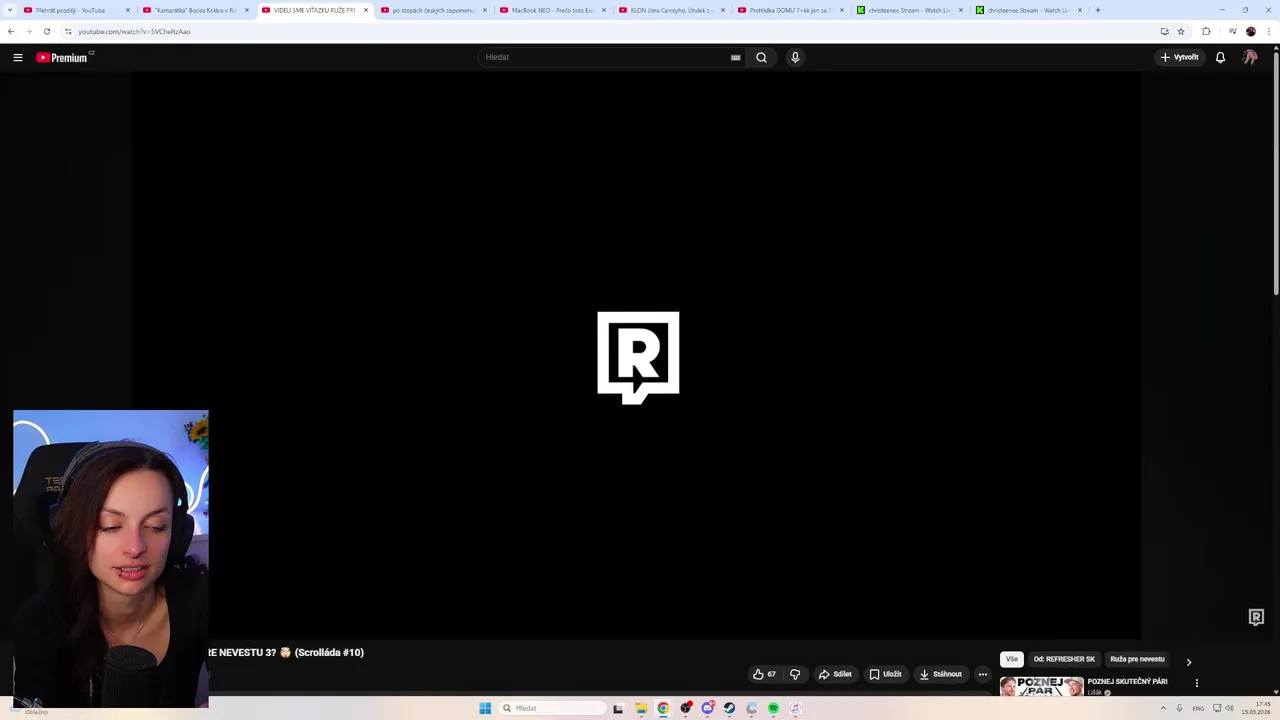Close the MacBook NEO tab

(x=604, y=10)
